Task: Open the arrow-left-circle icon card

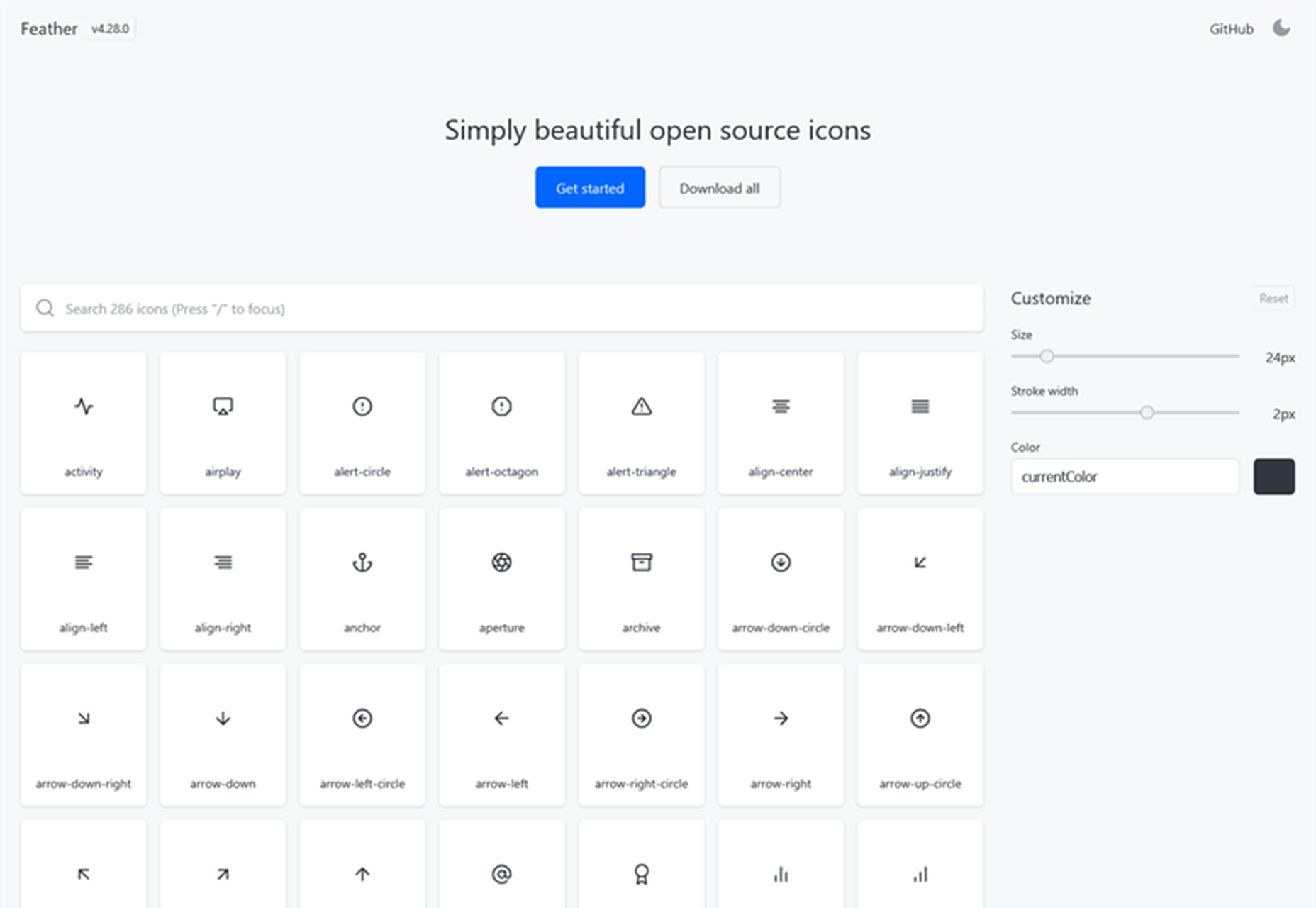Action: coord(362,735)
